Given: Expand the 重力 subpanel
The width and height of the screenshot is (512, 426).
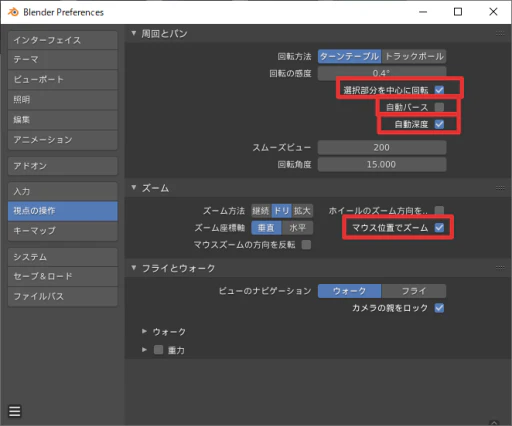Looking at the screenshot, I should (x=144, y=350).
